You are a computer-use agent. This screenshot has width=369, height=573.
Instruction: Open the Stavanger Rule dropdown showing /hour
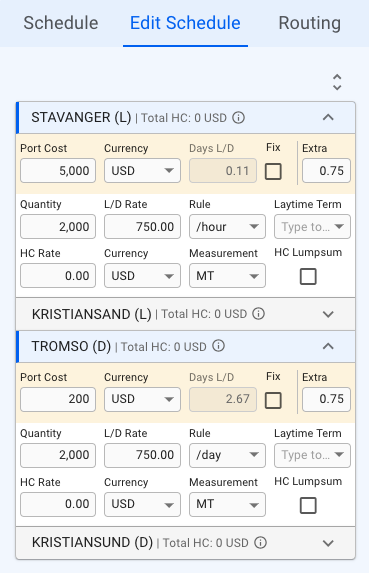[x=227, y=227]
